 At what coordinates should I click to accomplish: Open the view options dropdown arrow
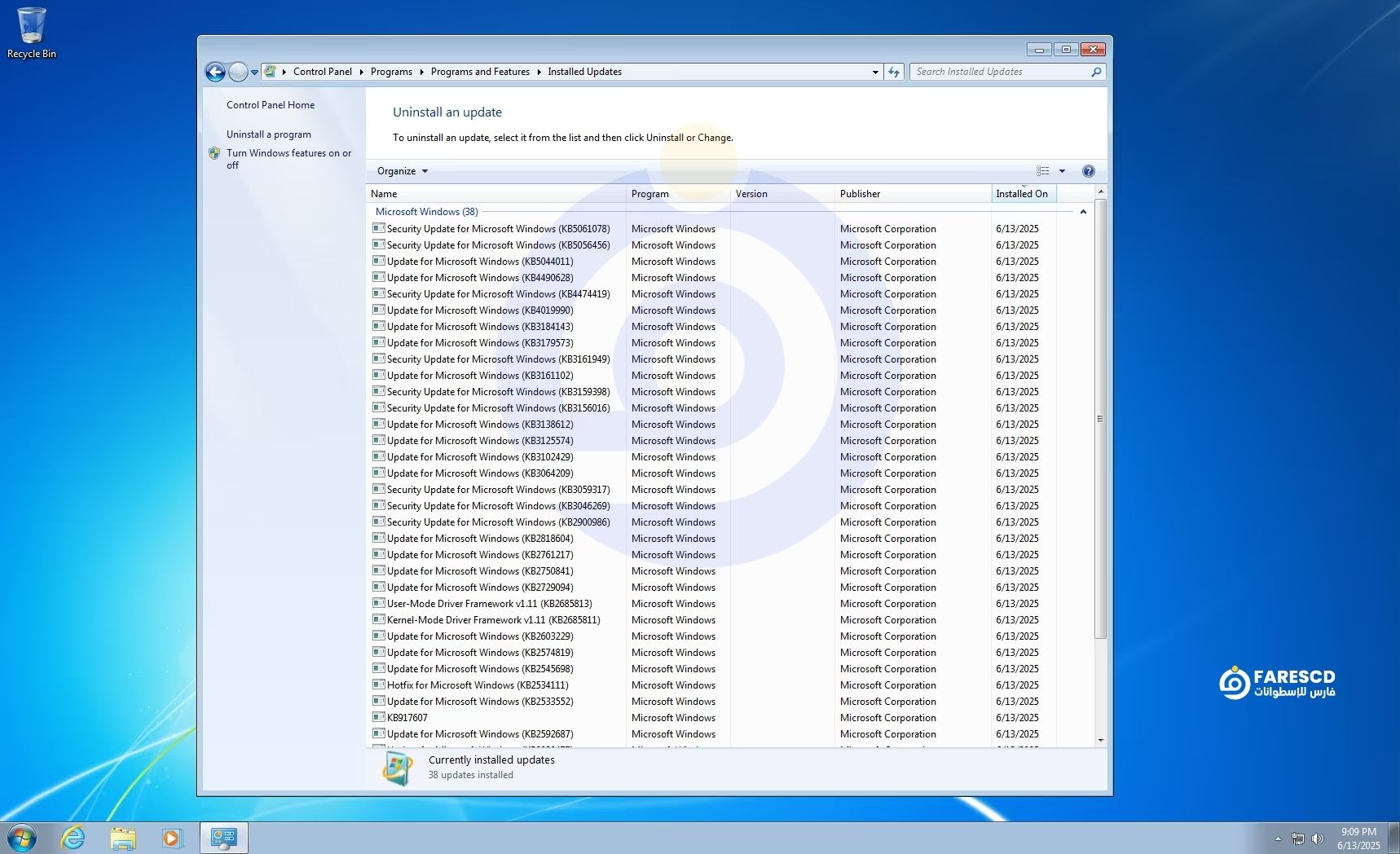(1062, 171)
